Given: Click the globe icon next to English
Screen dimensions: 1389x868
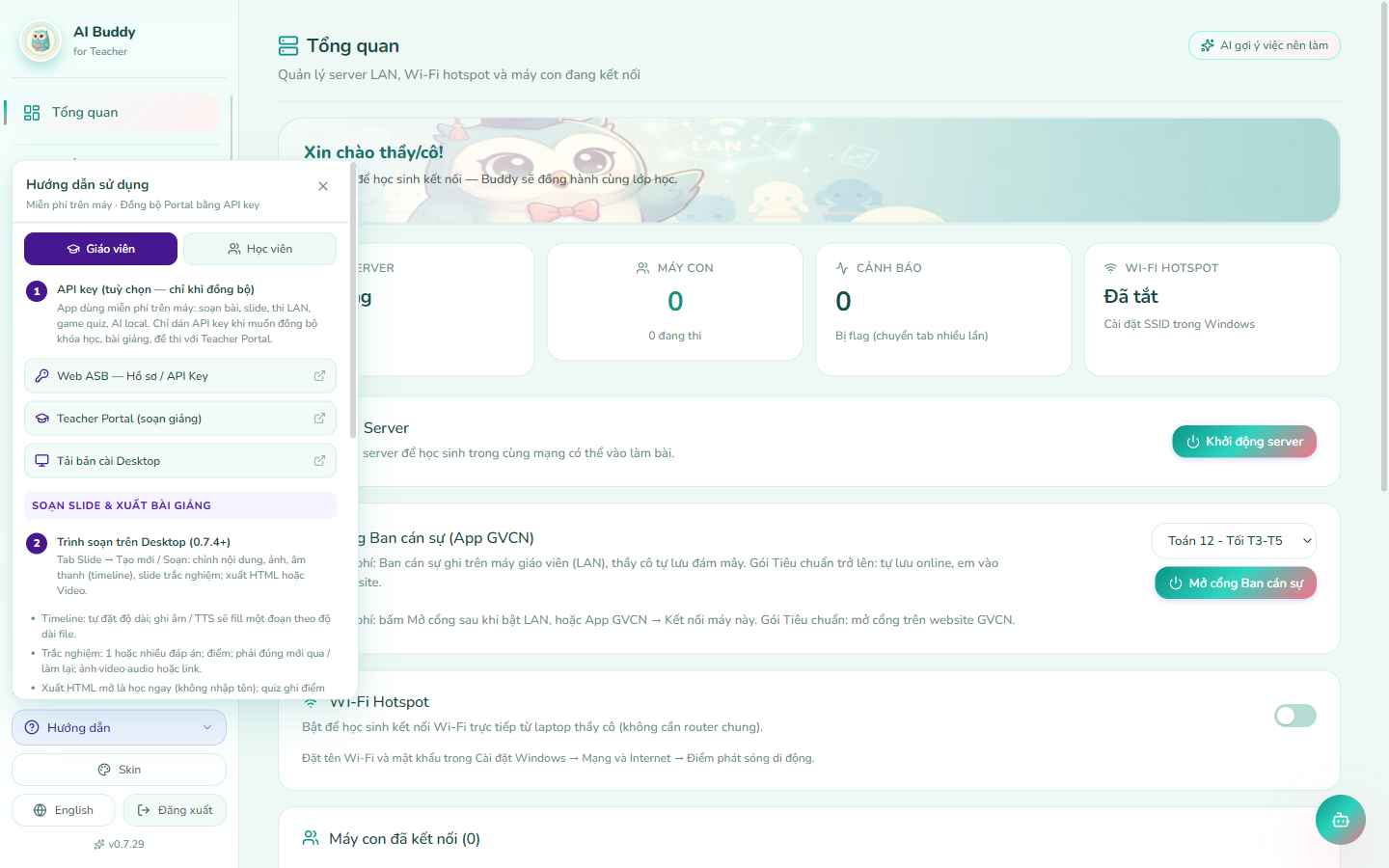Looking at the screenshot, I should 40,810.
